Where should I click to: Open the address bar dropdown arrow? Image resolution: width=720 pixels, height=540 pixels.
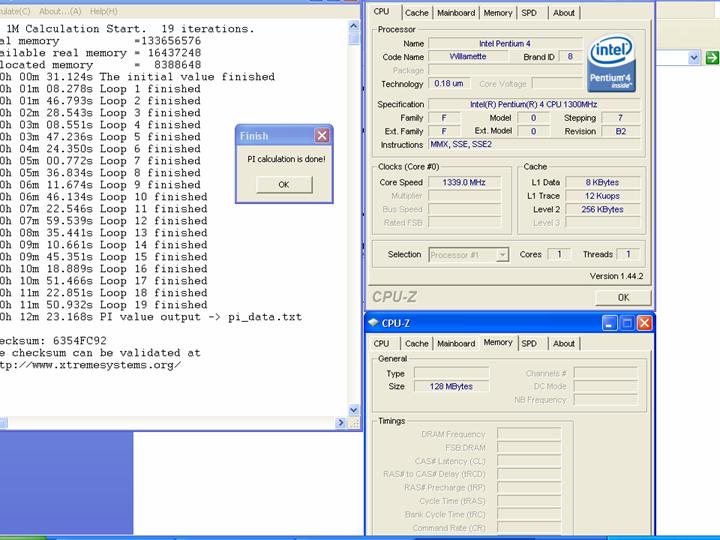(x=694, y=58)
